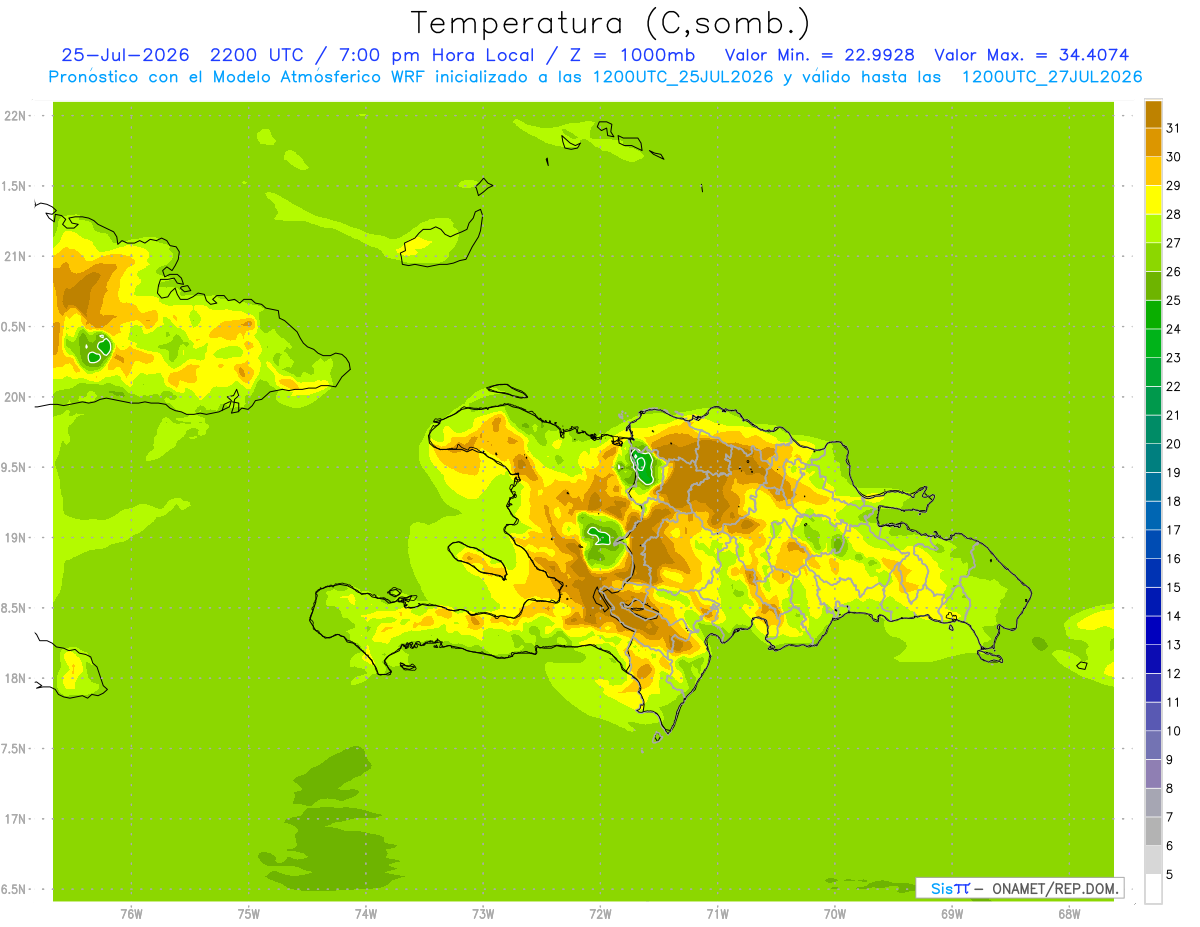Image resolution: width=1200 pixels, height=927 pixels.
Task: Click the "70W" longitude label
Action: pos(835,914)
